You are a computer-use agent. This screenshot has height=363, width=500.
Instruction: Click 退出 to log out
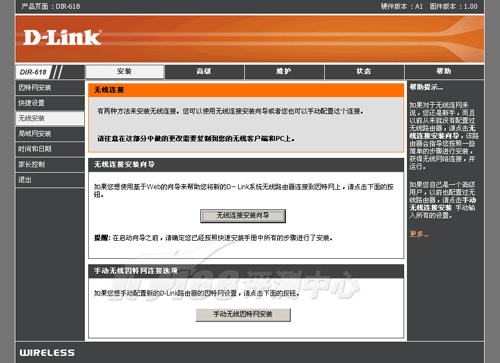tap(50, 180)
